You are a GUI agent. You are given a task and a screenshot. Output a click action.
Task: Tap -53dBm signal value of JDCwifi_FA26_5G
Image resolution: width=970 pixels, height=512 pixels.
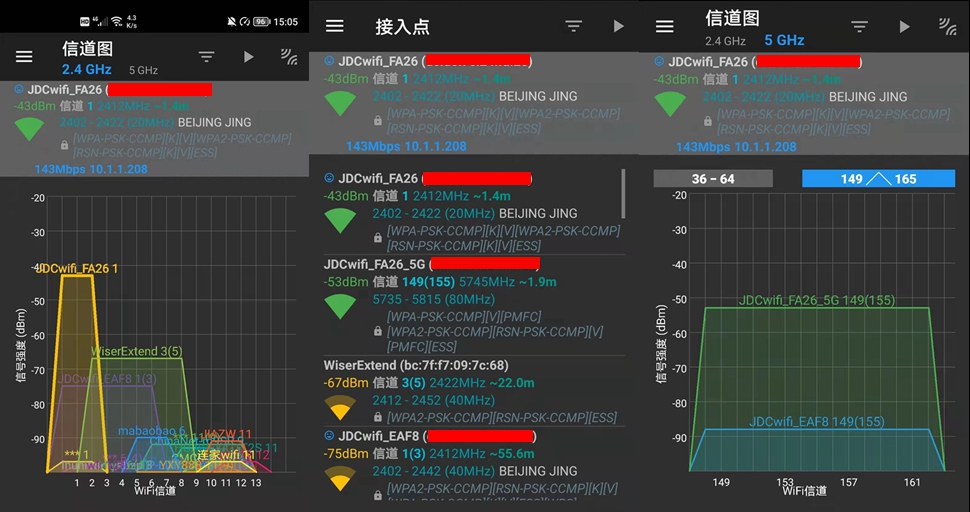[346, 282]
